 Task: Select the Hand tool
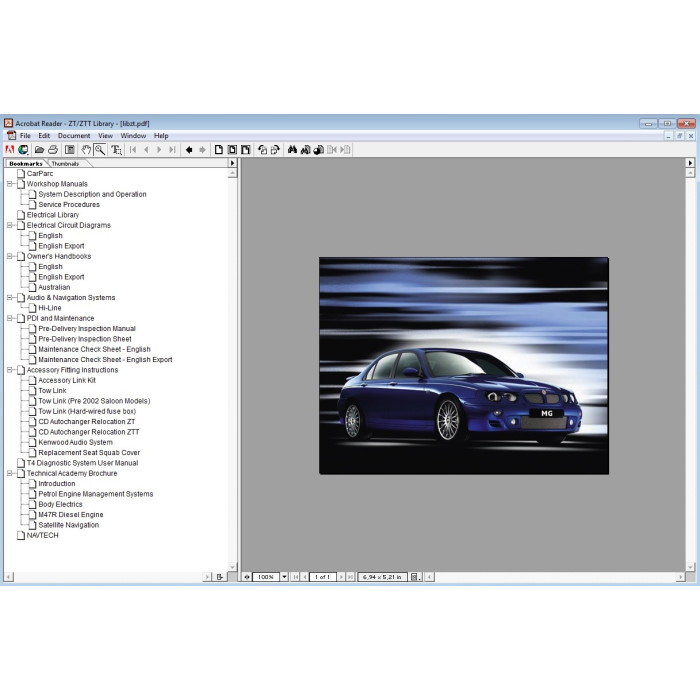[x=86, y=150]
